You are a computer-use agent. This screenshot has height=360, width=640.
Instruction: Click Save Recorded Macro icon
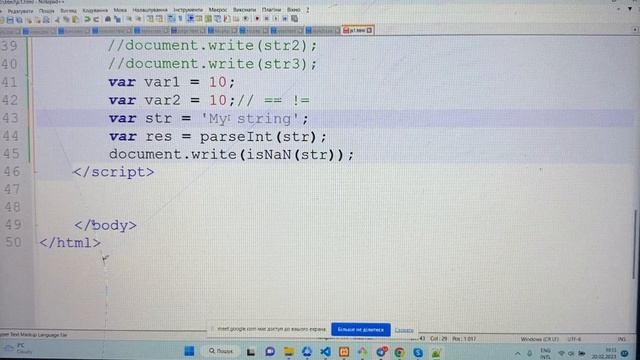[294, 19]
